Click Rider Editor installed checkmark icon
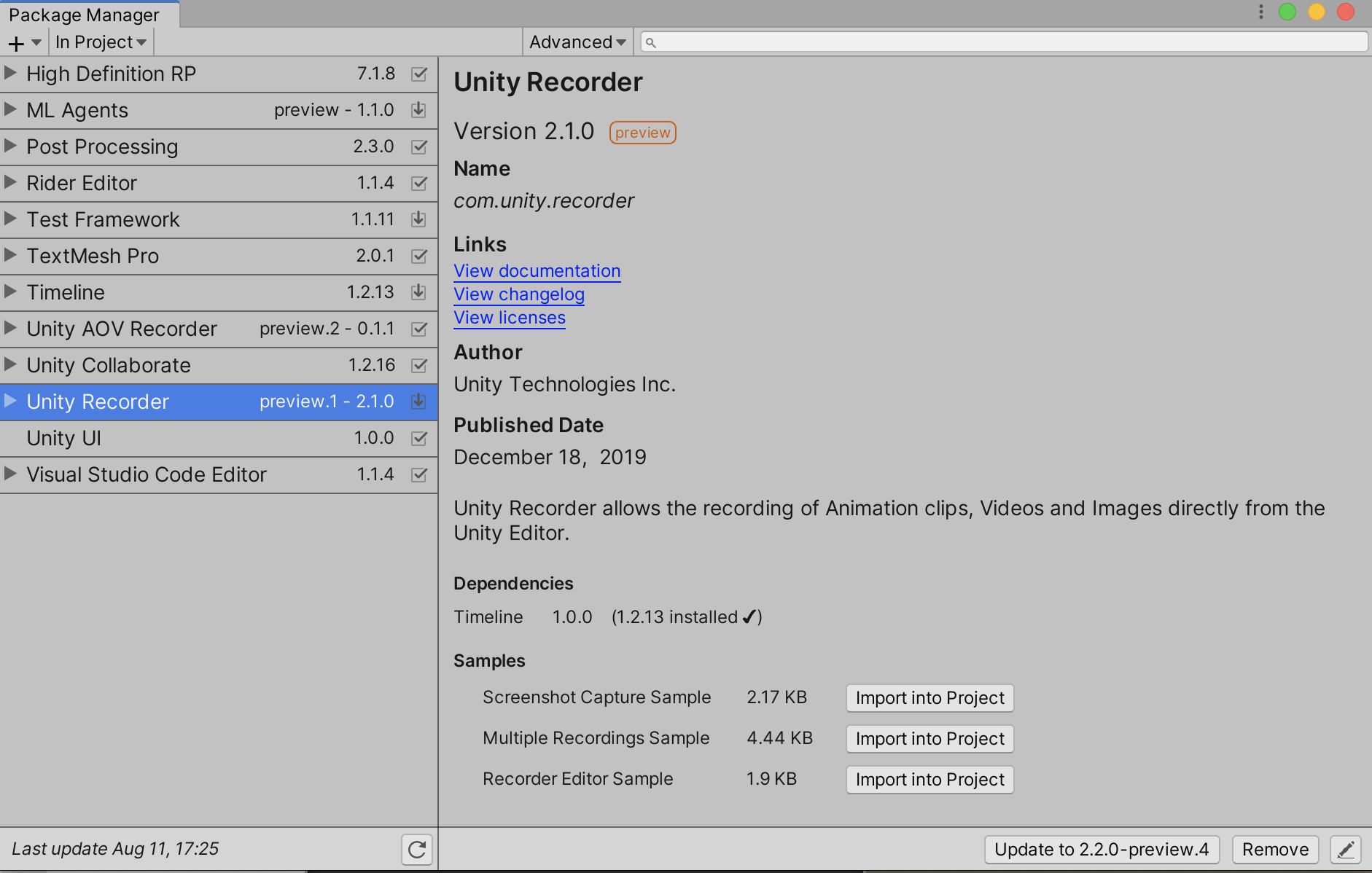1372x873 pixels. 419,183
